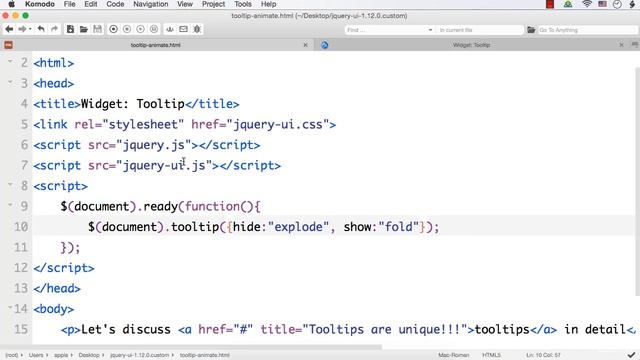The height and width of the screenshot is (360, 640).
Task: Click the apple breadcrumb in status bar
Action: point(61,355)
